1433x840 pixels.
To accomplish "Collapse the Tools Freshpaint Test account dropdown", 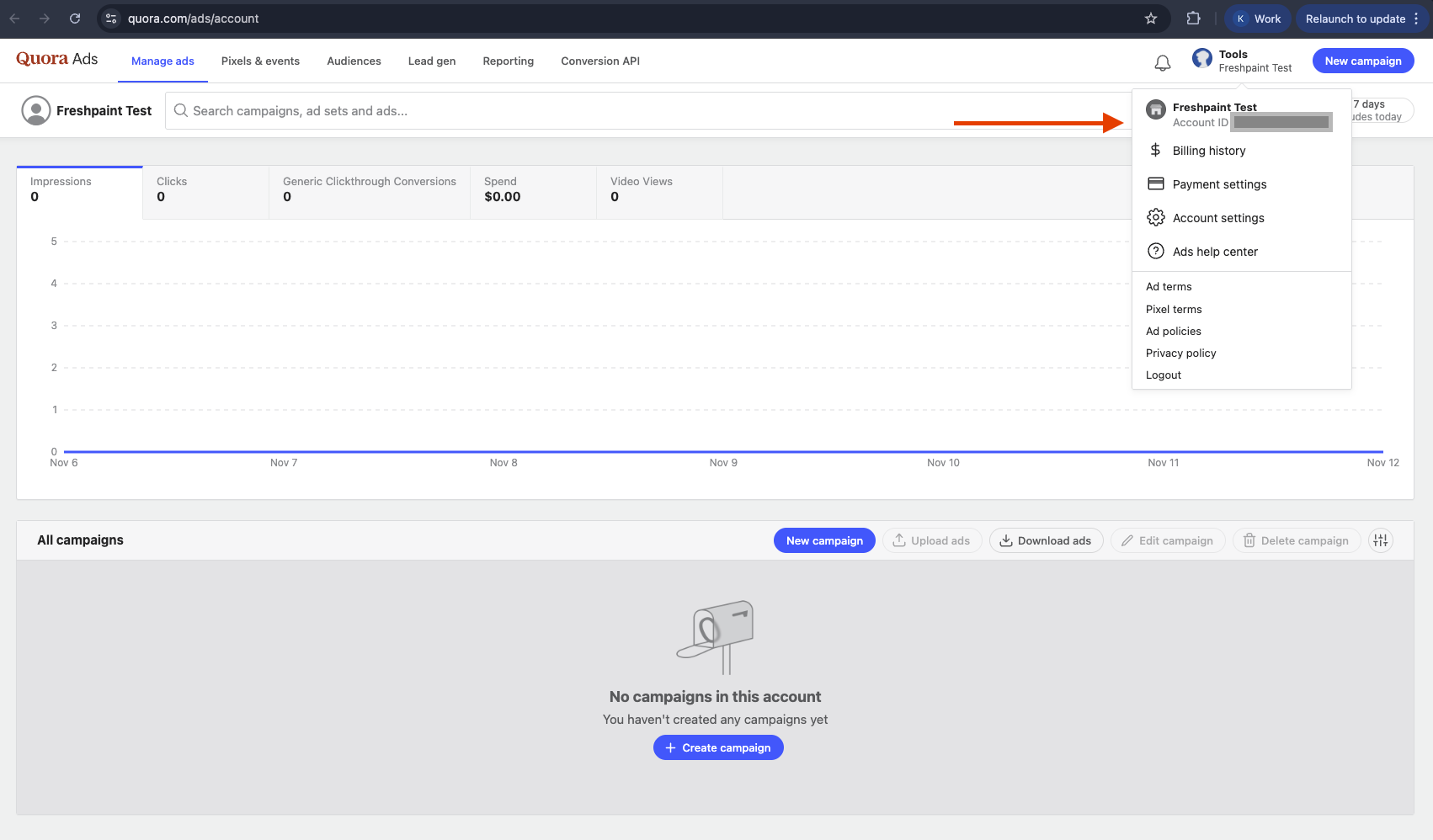I will click(1242, 61).
